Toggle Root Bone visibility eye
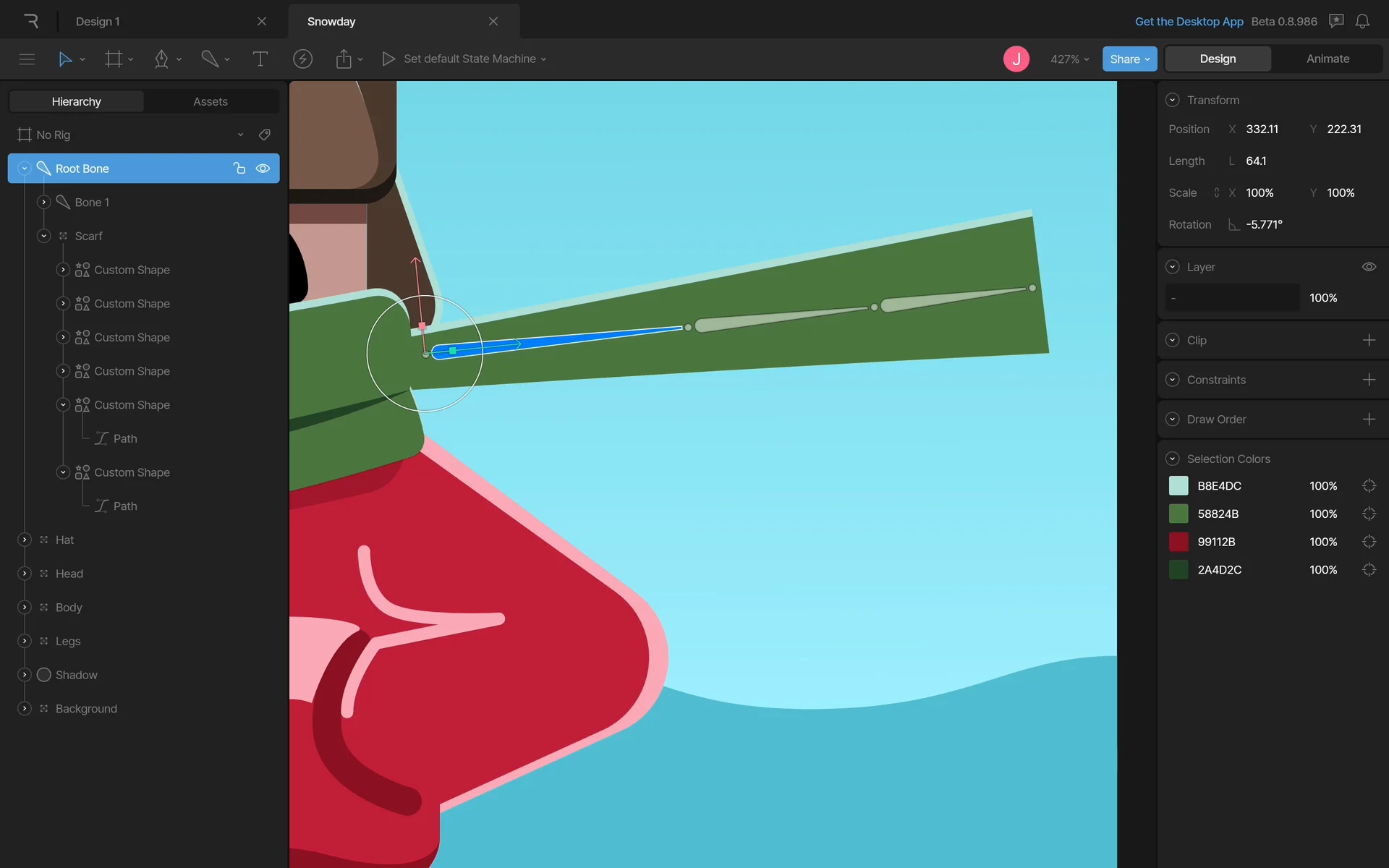The image size is (1389, 868). point(263,169)
